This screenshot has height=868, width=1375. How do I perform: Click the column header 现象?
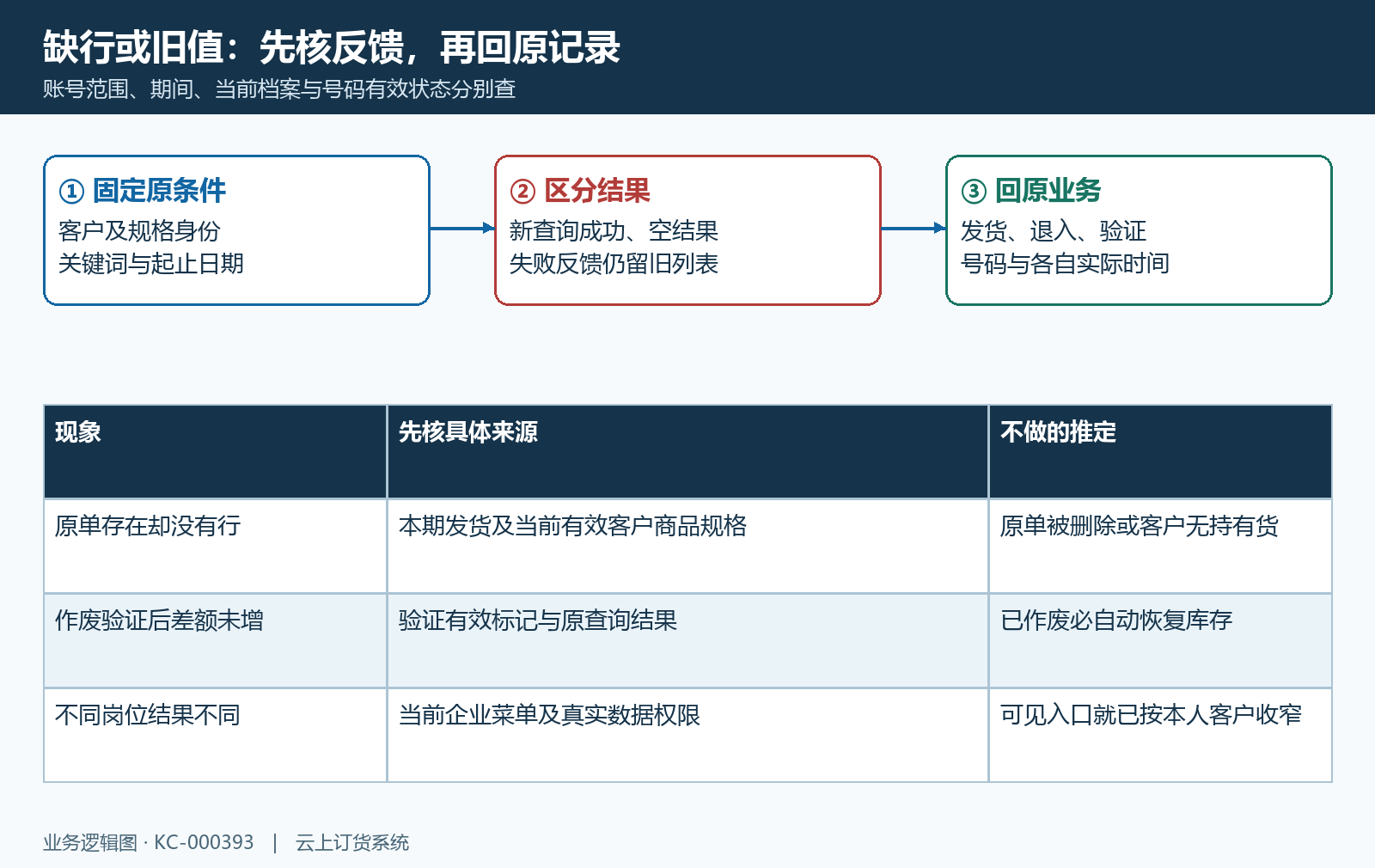click(216, 452)
